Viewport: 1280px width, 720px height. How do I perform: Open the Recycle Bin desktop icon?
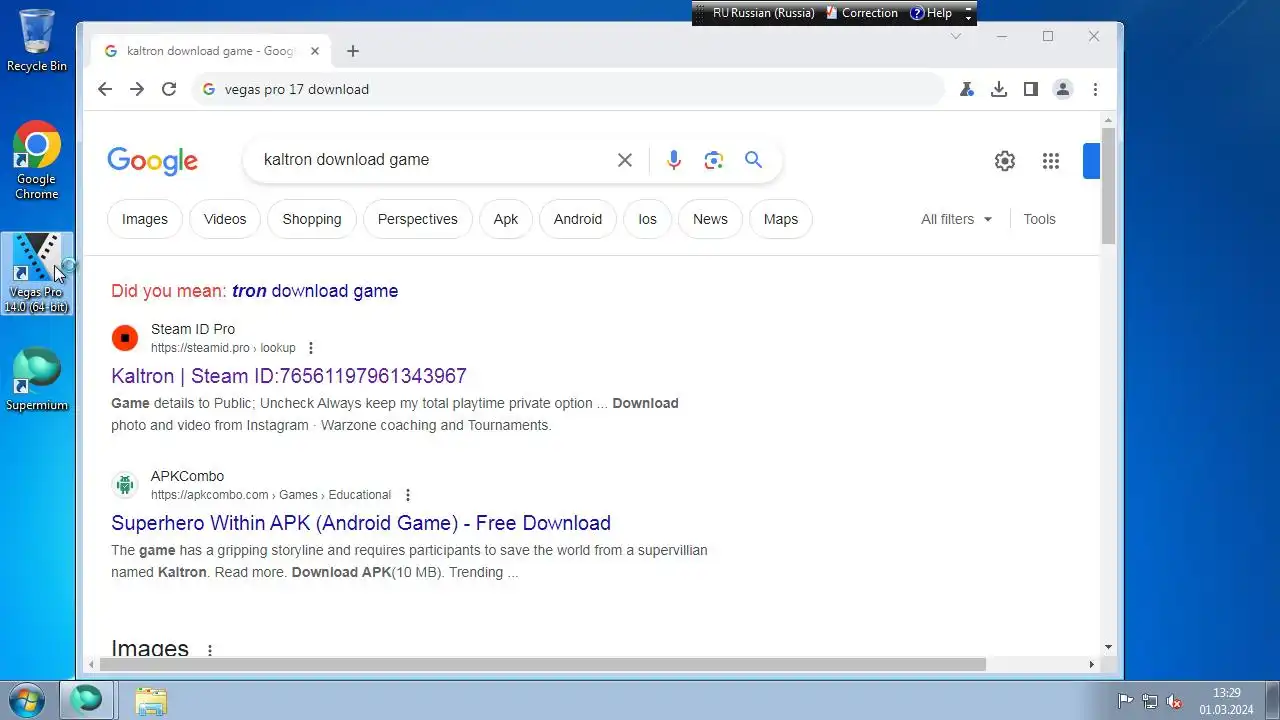(x=37, y=40)
